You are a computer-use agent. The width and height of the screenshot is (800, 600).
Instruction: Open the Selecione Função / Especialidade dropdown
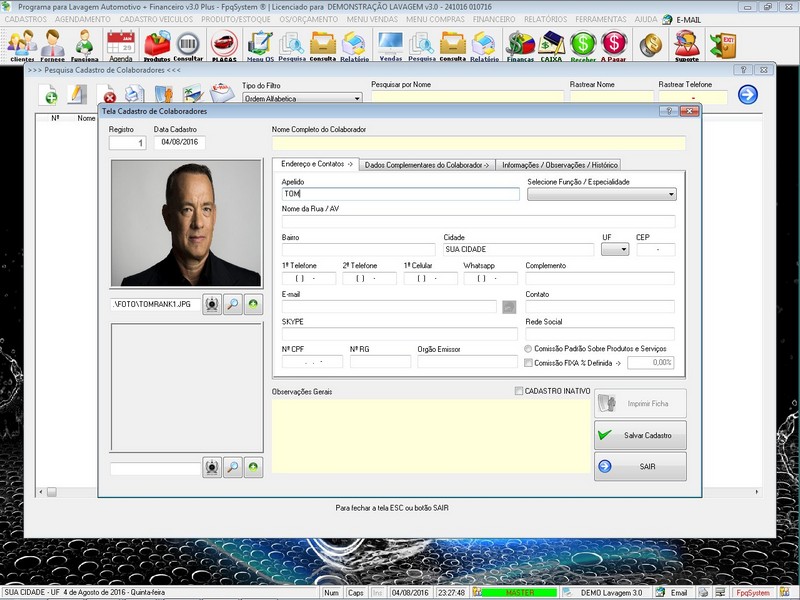pos(602,194)
